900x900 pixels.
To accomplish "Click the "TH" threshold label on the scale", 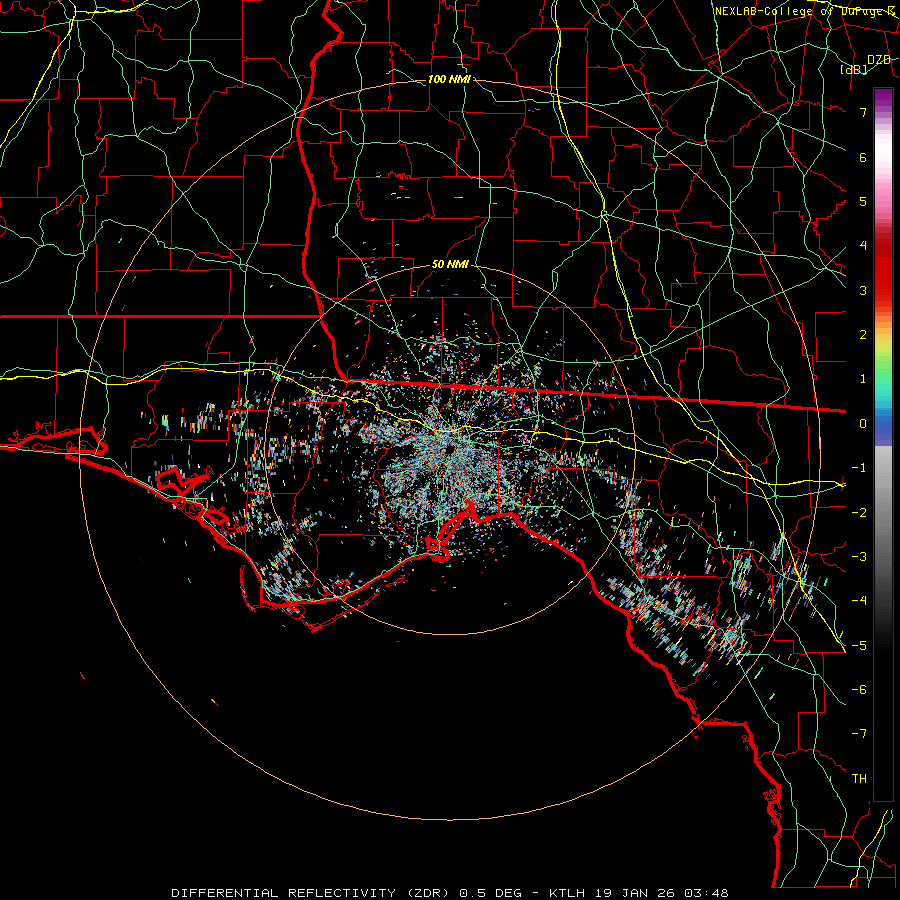I will coord(859,779).
